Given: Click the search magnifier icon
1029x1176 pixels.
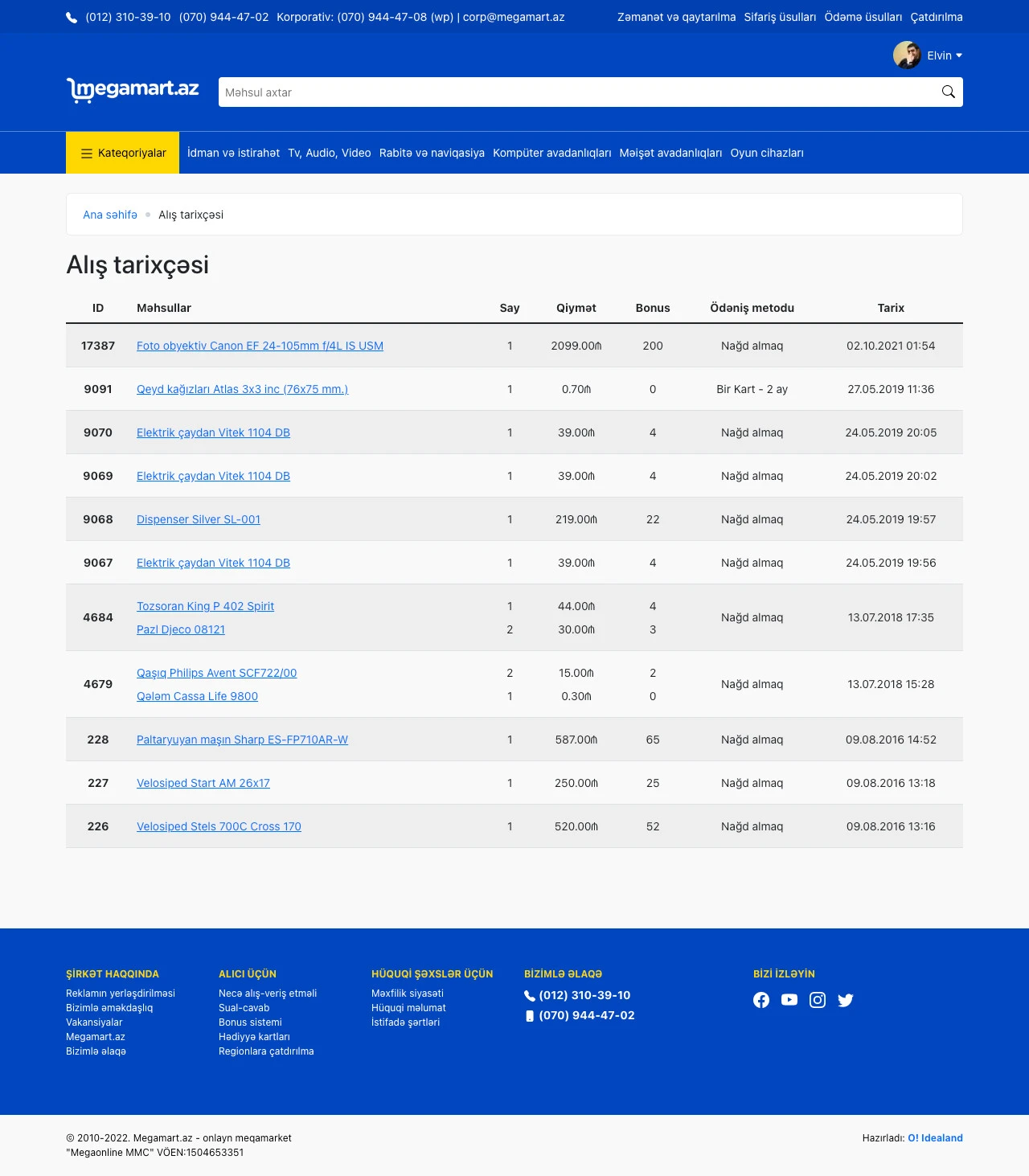Looking at the screenshot, I should (949, 92).
